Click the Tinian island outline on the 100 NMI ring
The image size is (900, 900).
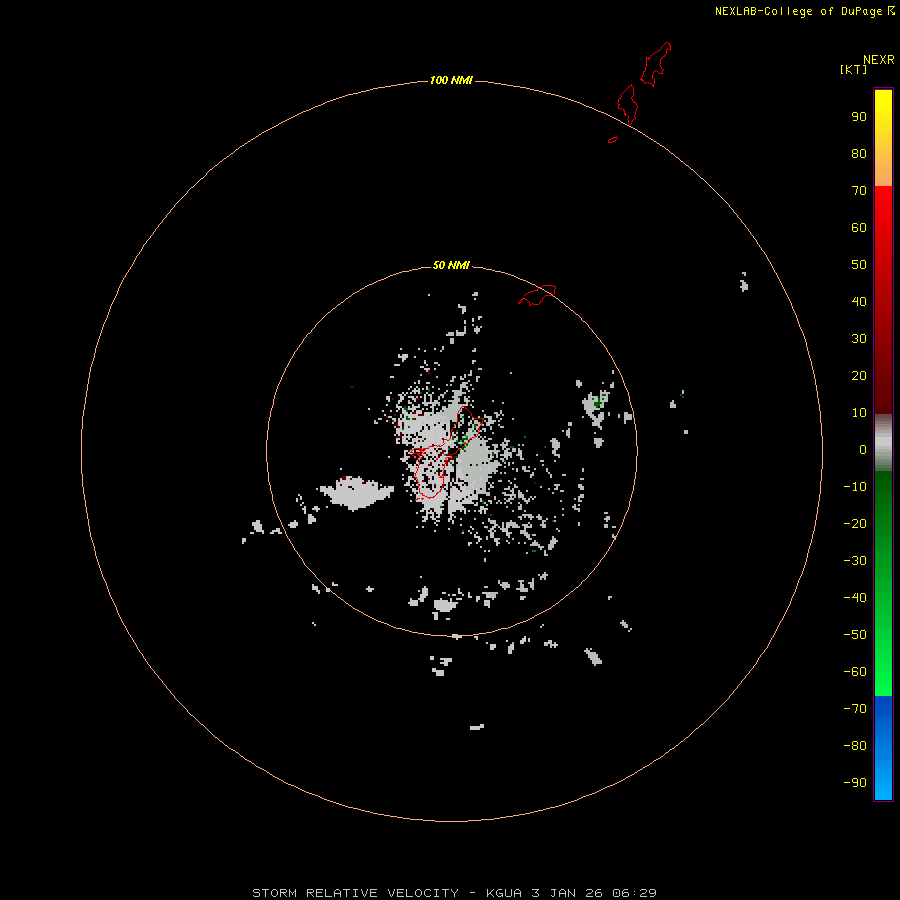[627, 104]
